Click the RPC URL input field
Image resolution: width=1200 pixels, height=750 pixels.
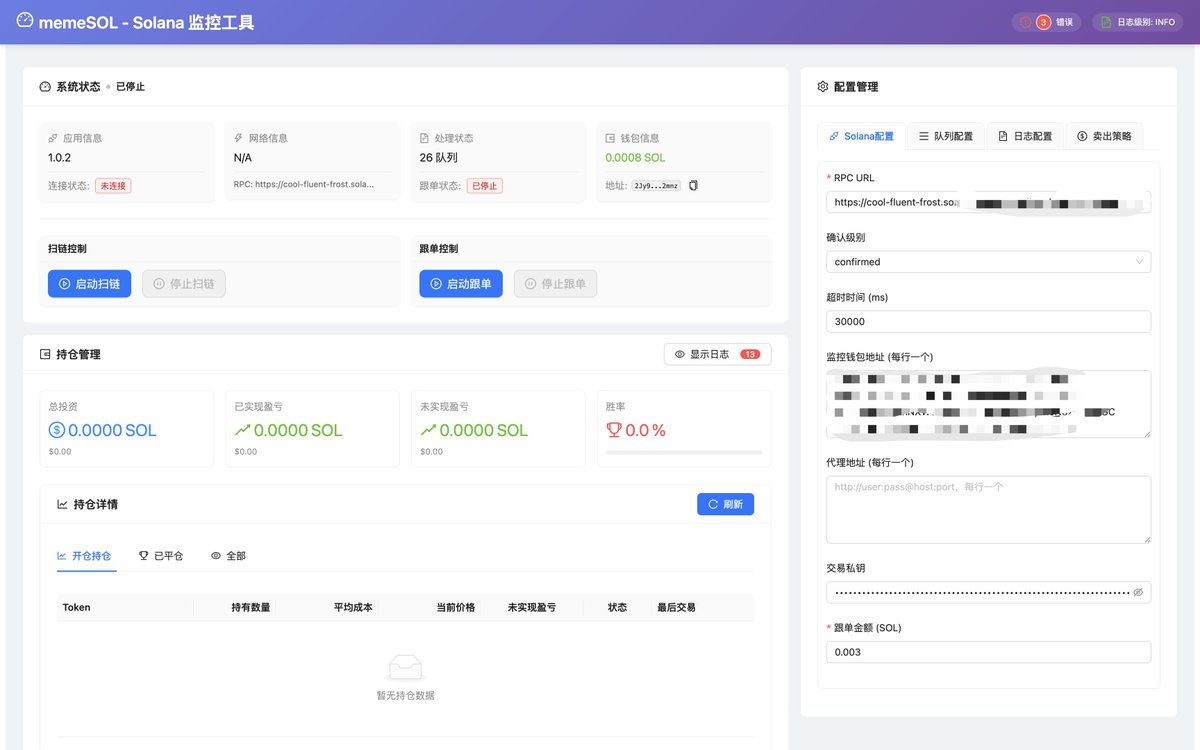tap(989, 202)
